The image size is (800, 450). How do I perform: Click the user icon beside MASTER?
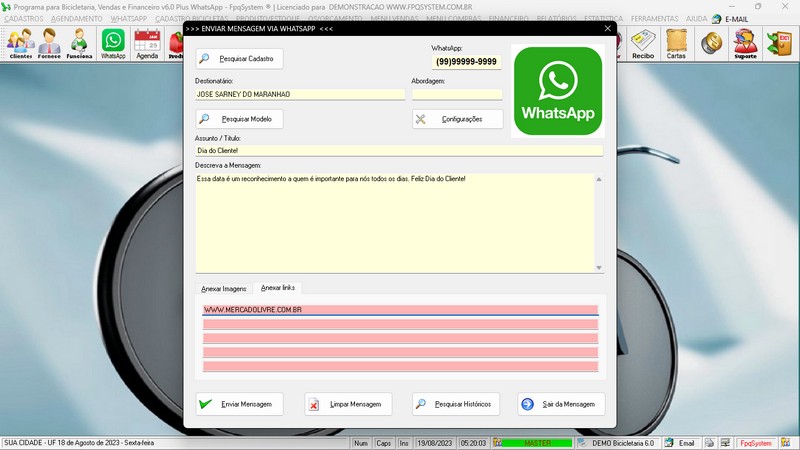[x=497, y=443]
